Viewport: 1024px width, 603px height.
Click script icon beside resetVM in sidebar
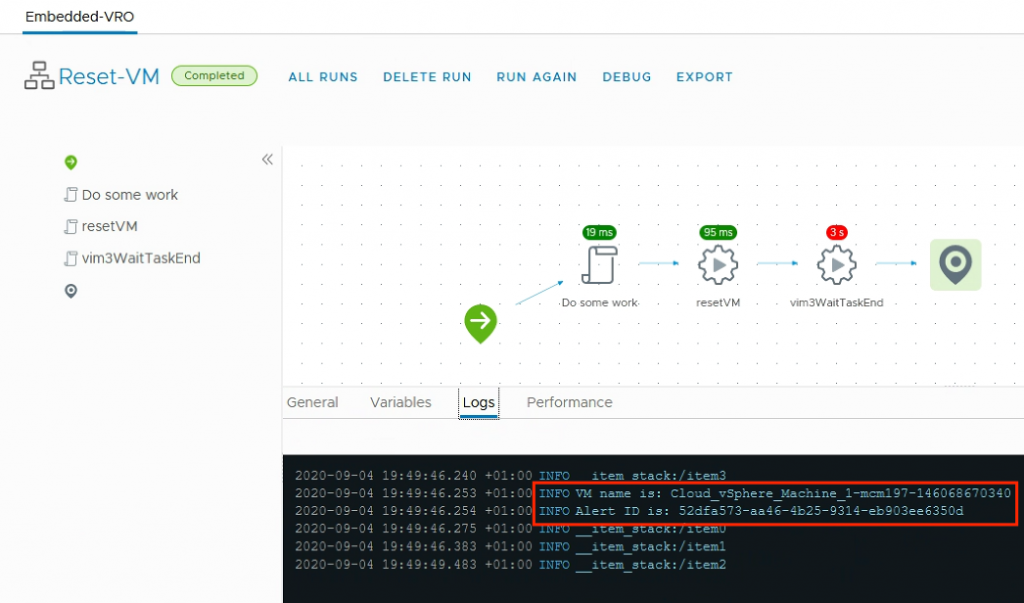(71, 226)
